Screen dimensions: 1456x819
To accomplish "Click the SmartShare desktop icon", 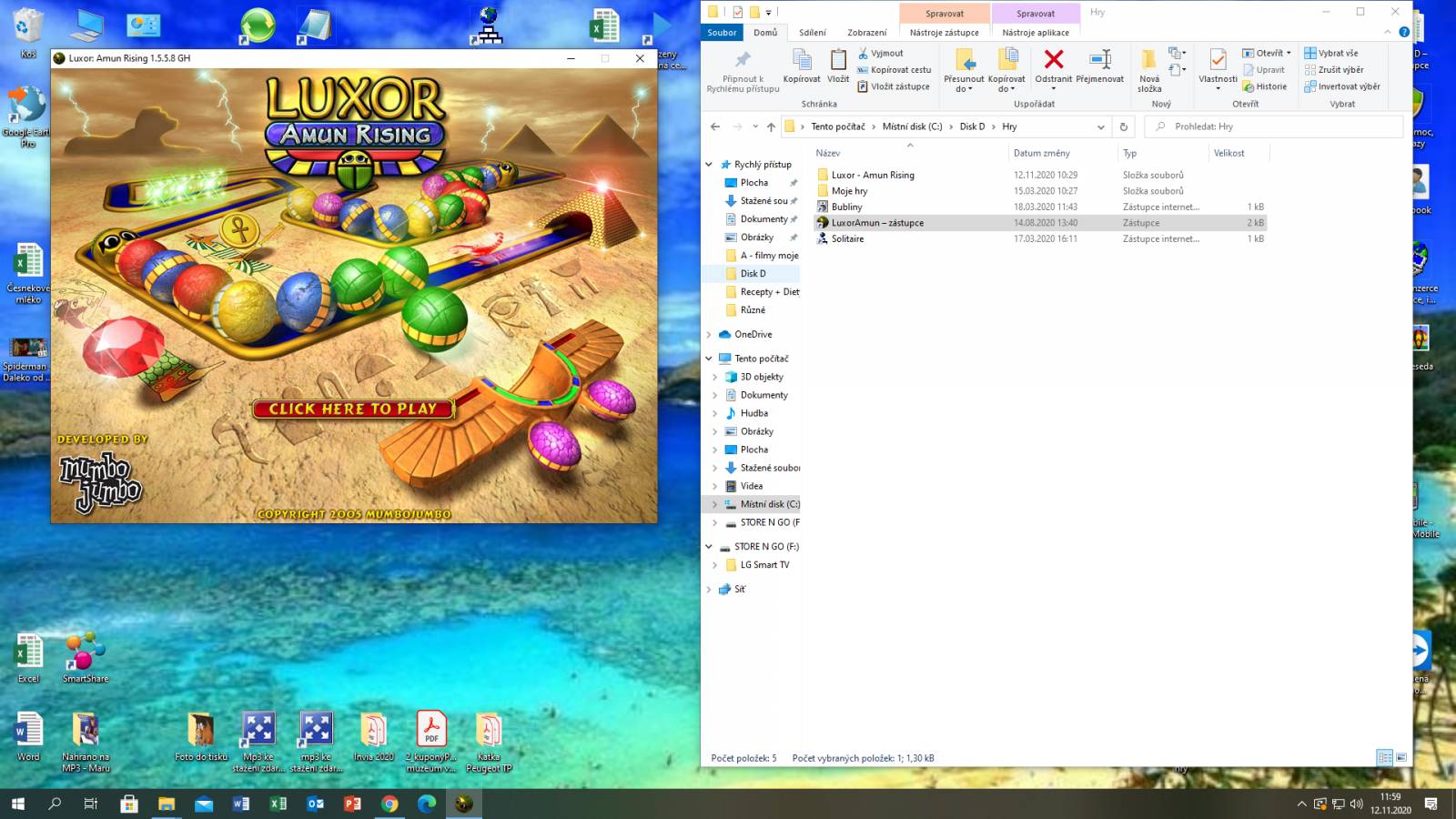I will pyautogui.click(x=86, y=657).
